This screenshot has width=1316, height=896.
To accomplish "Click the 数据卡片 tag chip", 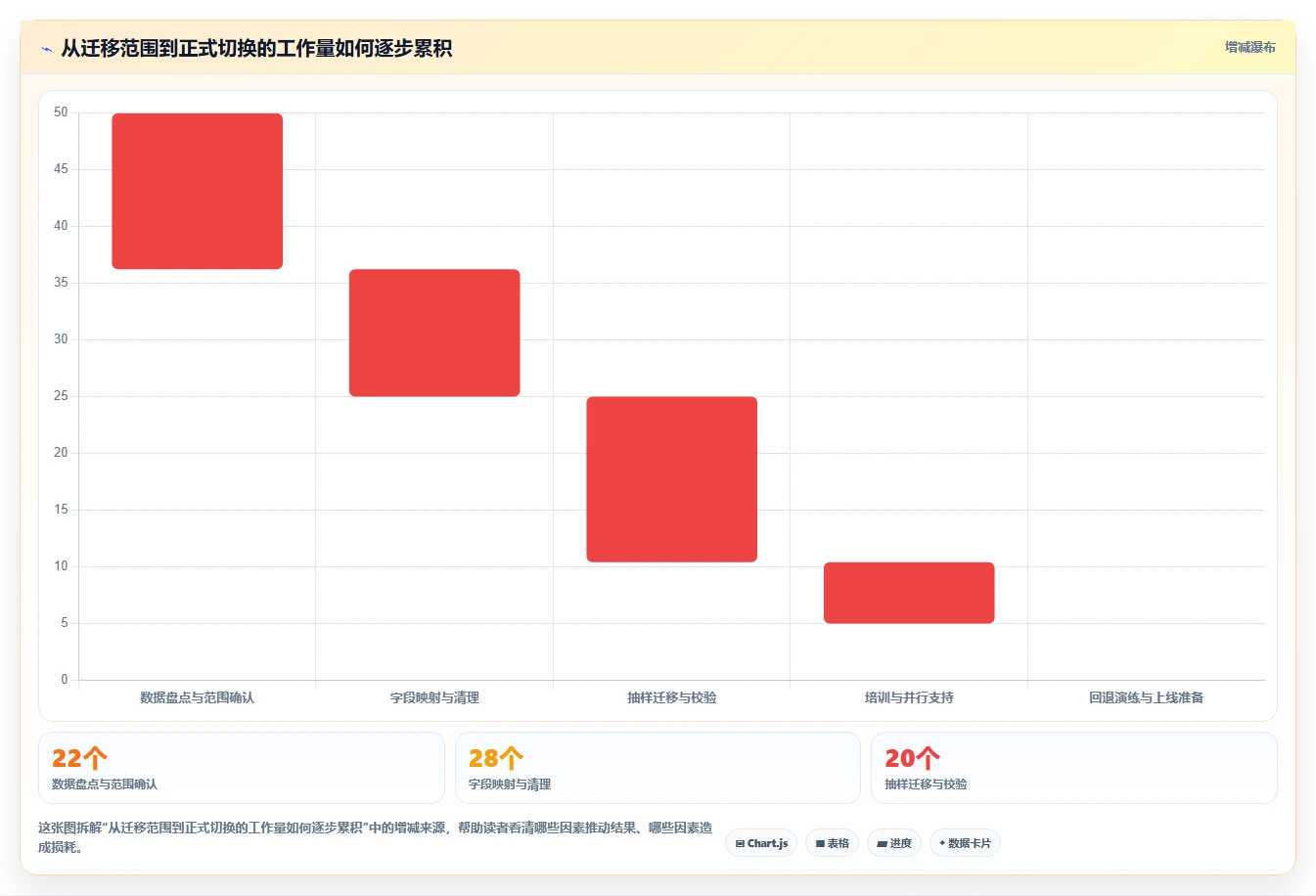I will click(x=965, y=843).
